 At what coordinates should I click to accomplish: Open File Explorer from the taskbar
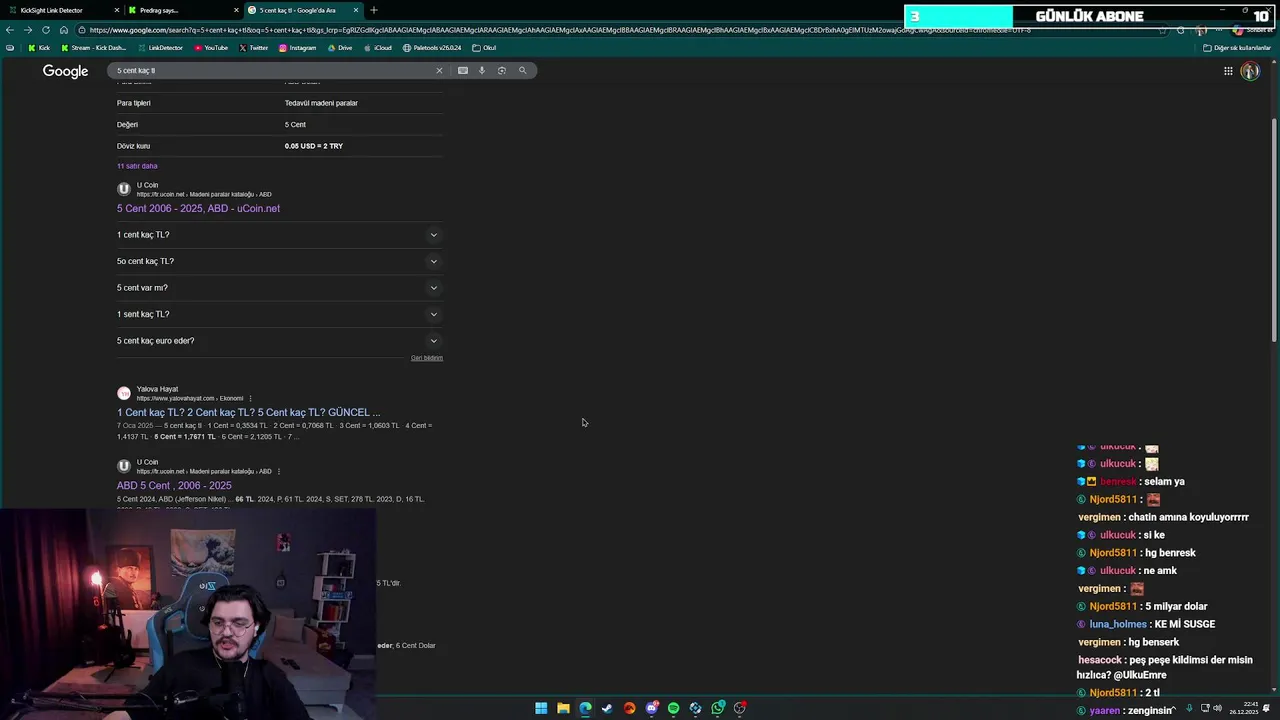pyautogui.click(x=563, y=708)
